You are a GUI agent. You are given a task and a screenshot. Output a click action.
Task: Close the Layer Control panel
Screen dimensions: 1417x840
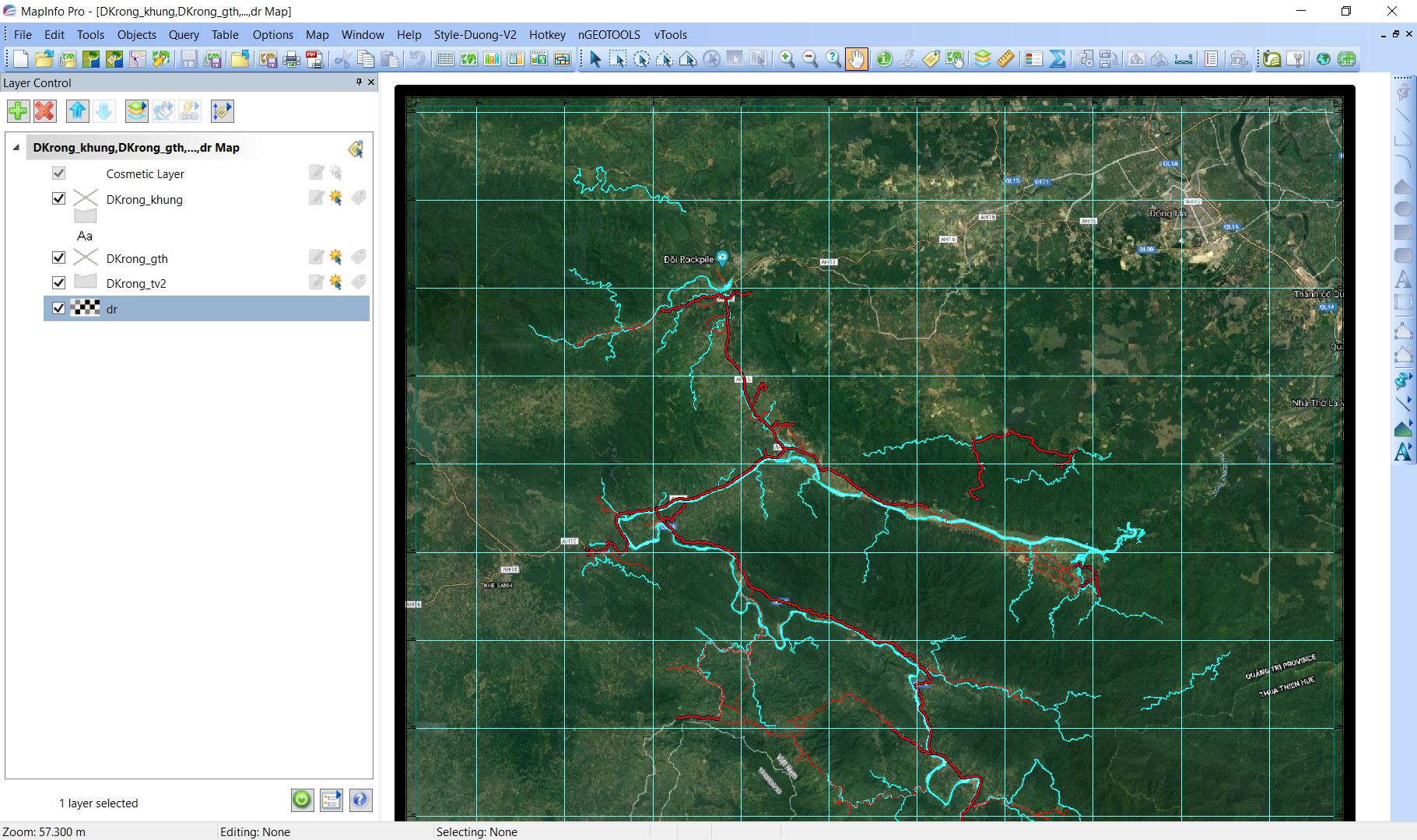click(x=371, y=82)
